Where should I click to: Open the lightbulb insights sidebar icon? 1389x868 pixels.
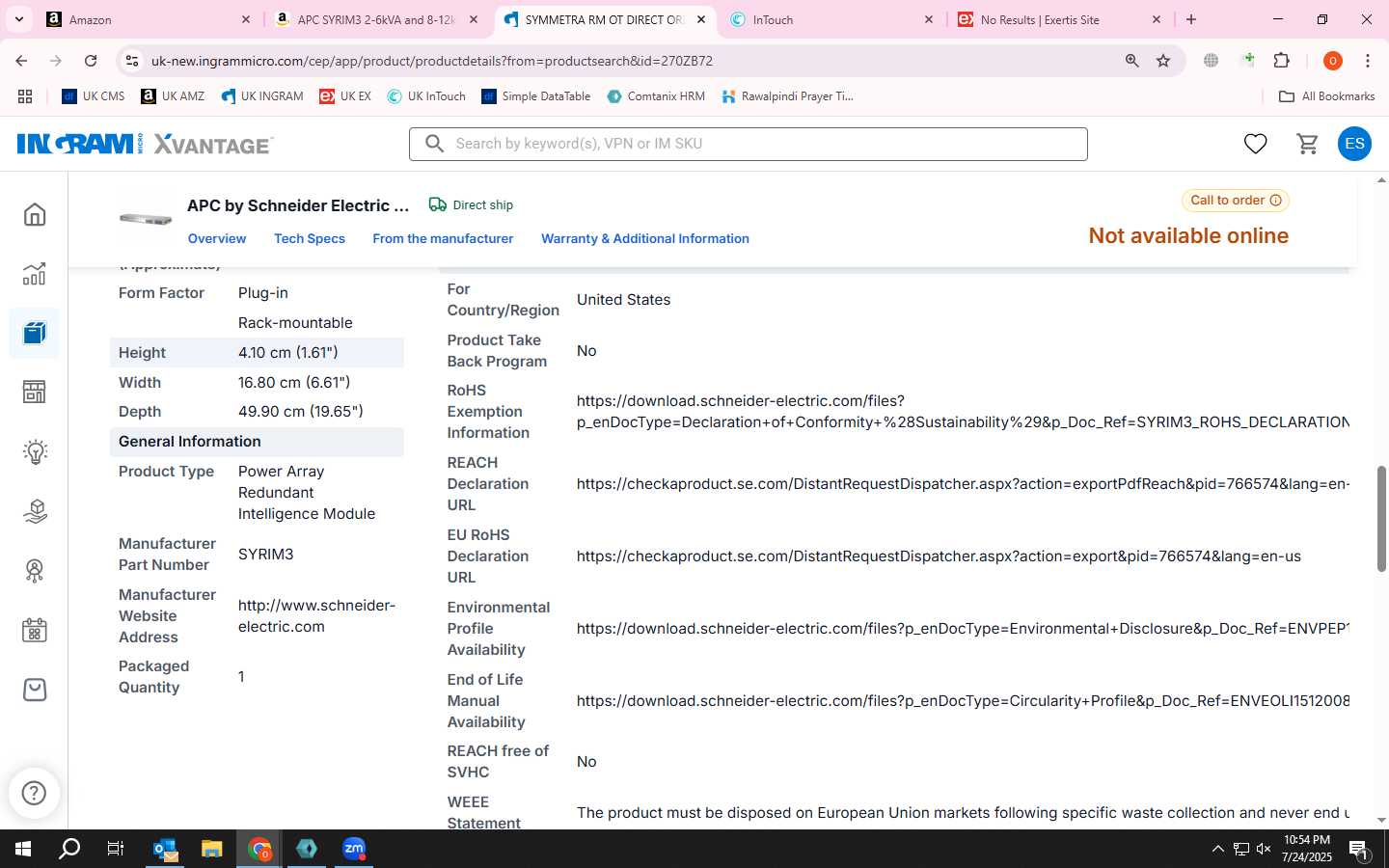[x=35, y=451]
